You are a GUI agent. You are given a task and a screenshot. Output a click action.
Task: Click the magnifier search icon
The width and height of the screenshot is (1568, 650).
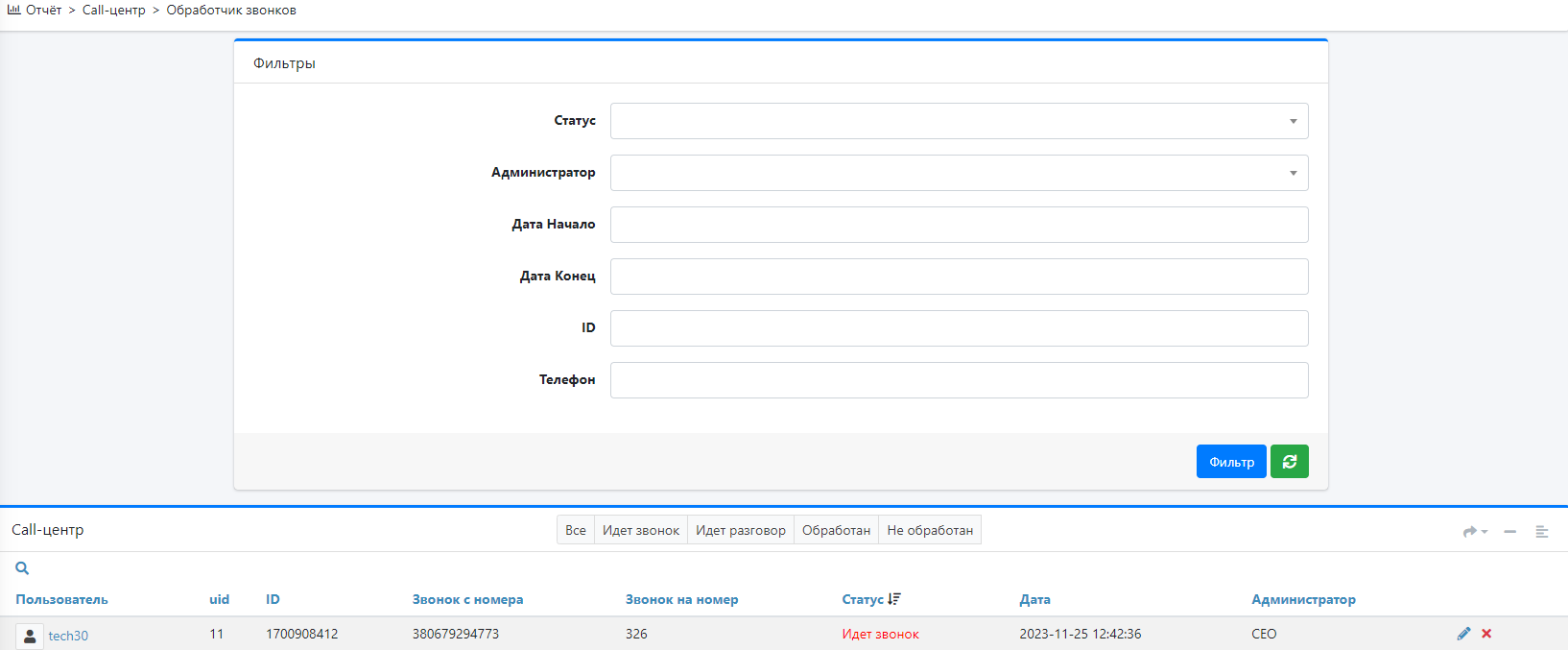pyautogui.click(x=22, y=568)
